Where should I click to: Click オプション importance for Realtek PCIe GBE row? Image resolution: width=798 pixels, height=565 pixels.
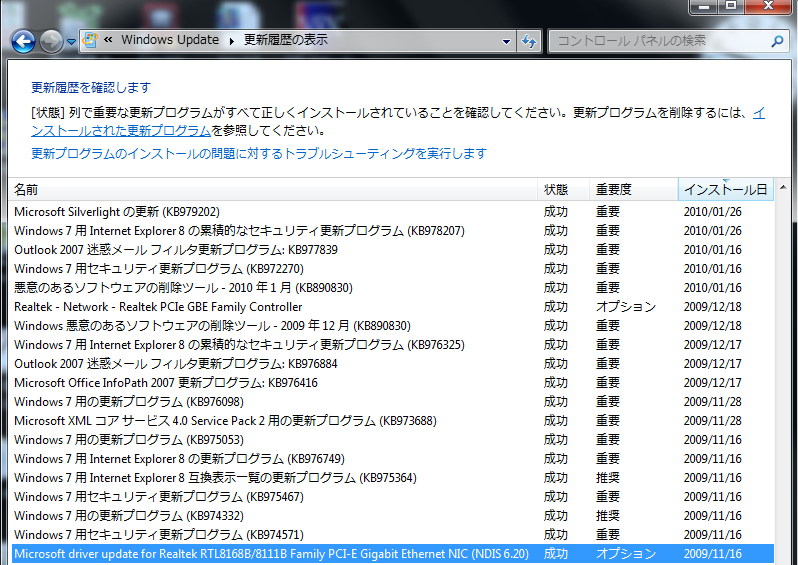pyautogui.click(x=626, y=306)
